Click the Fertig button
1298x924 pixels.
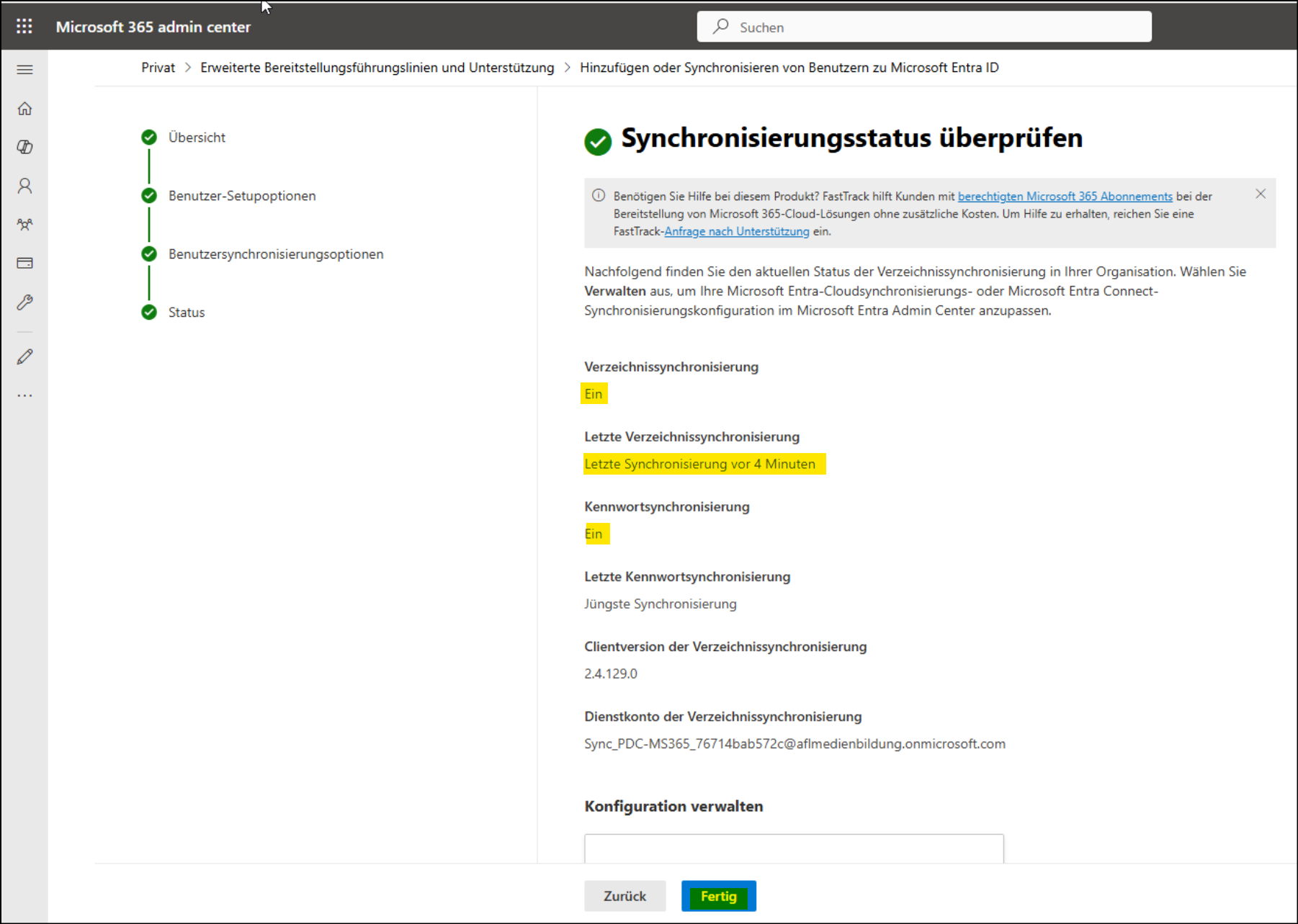(x=719, y=896)
